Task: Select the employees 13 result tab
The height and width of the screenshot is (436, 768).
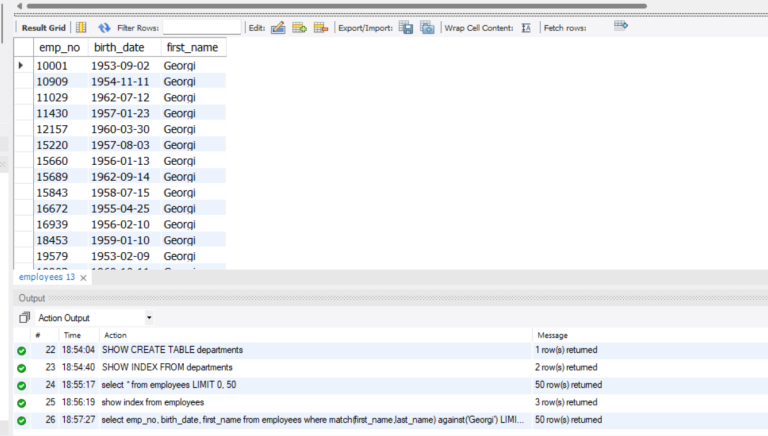Action: tap(47, 277)
